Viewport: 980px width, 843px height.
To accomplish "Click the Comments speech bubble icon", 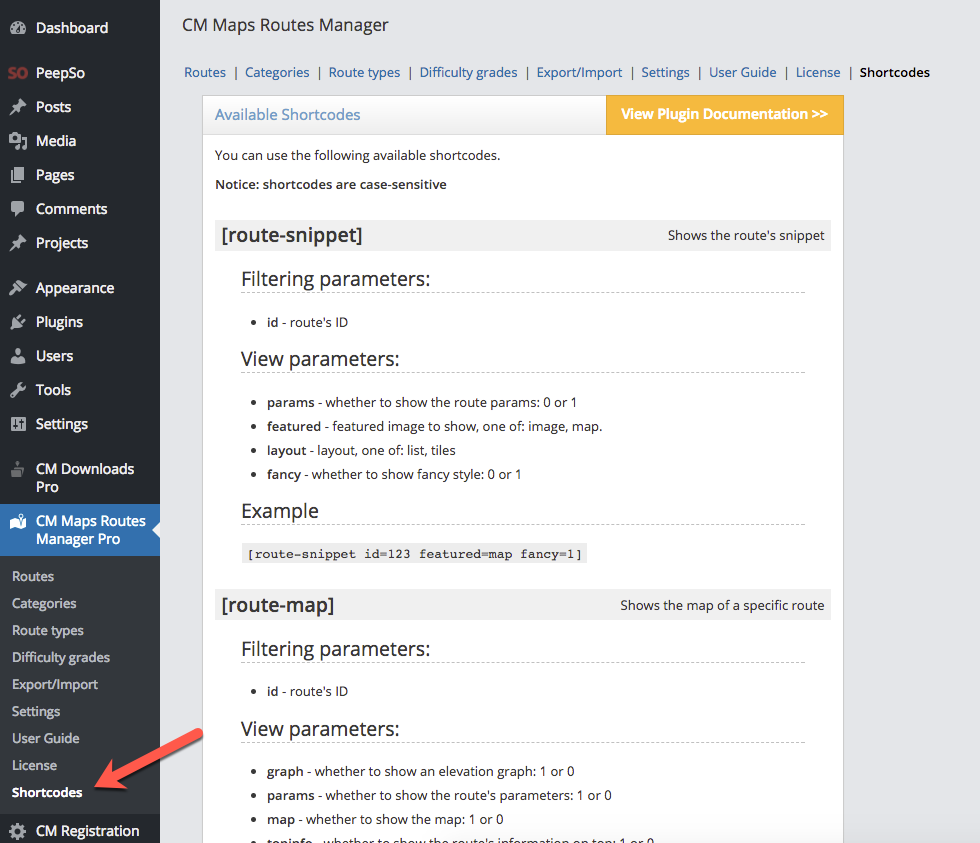I will pos(18,209).
